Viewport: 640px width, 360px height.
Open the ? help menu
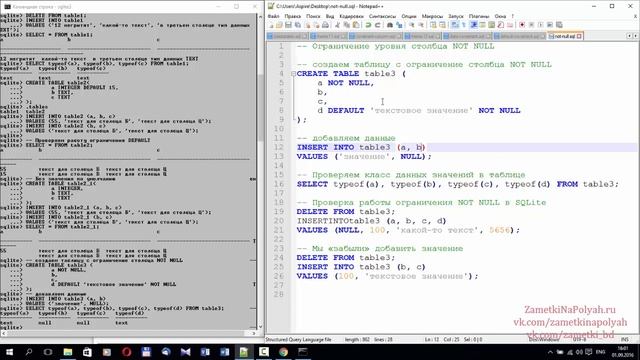point(513,16)
